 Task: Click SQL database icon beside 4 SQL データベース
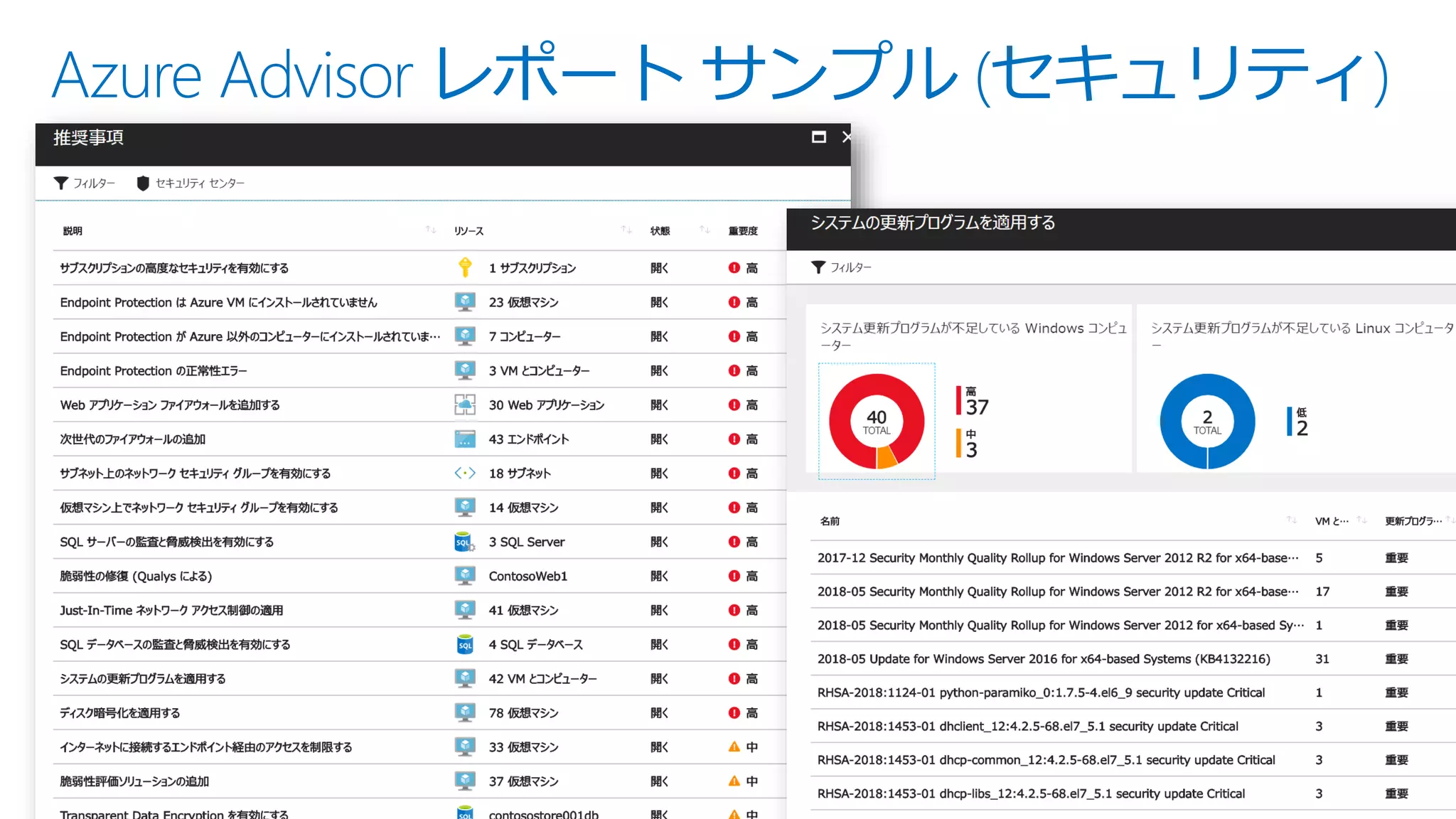(465, 644)
